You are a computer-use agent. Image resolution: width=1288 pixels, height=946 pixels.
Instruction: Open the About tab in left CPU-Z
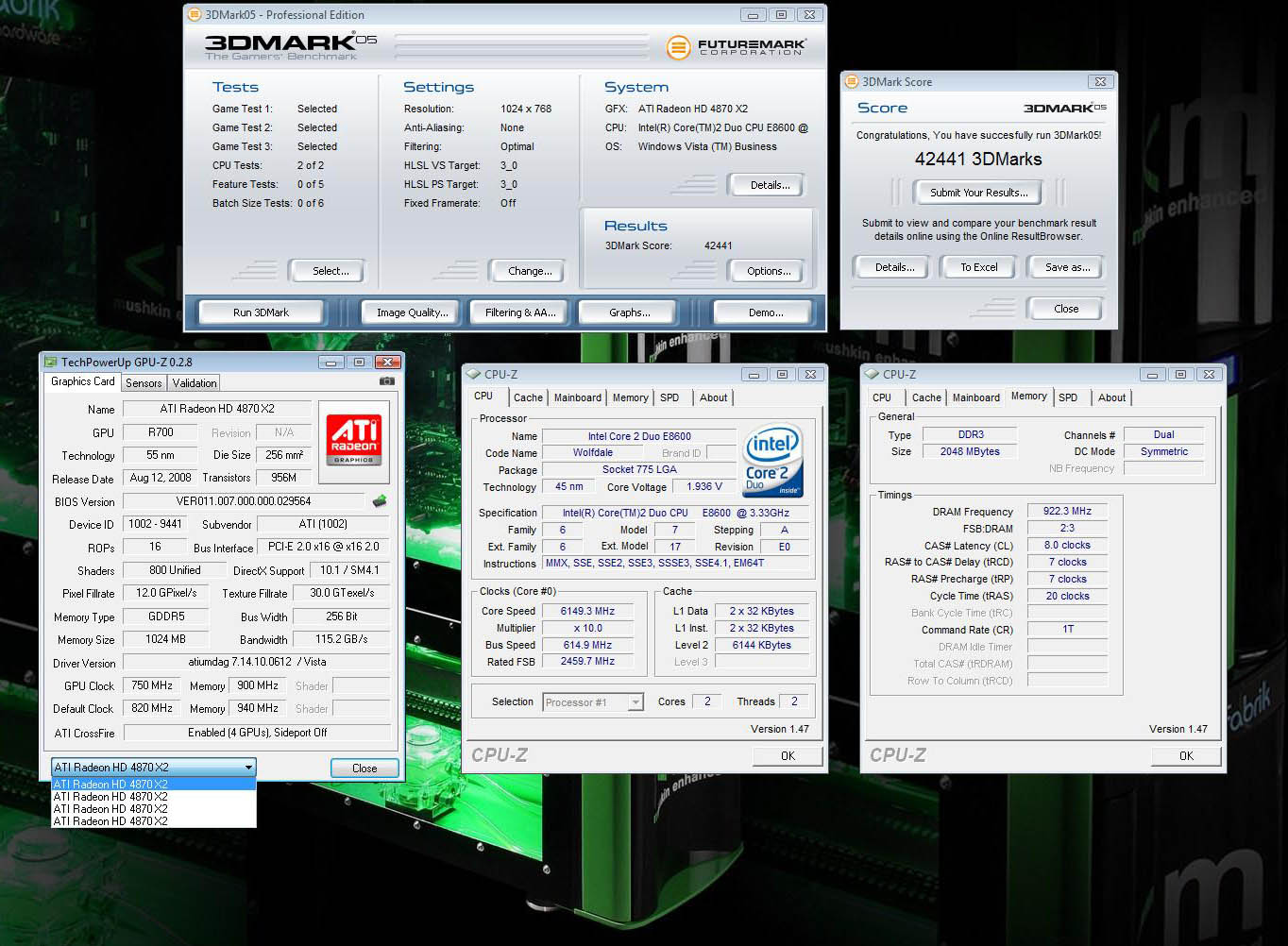click(x=713, y=398)
